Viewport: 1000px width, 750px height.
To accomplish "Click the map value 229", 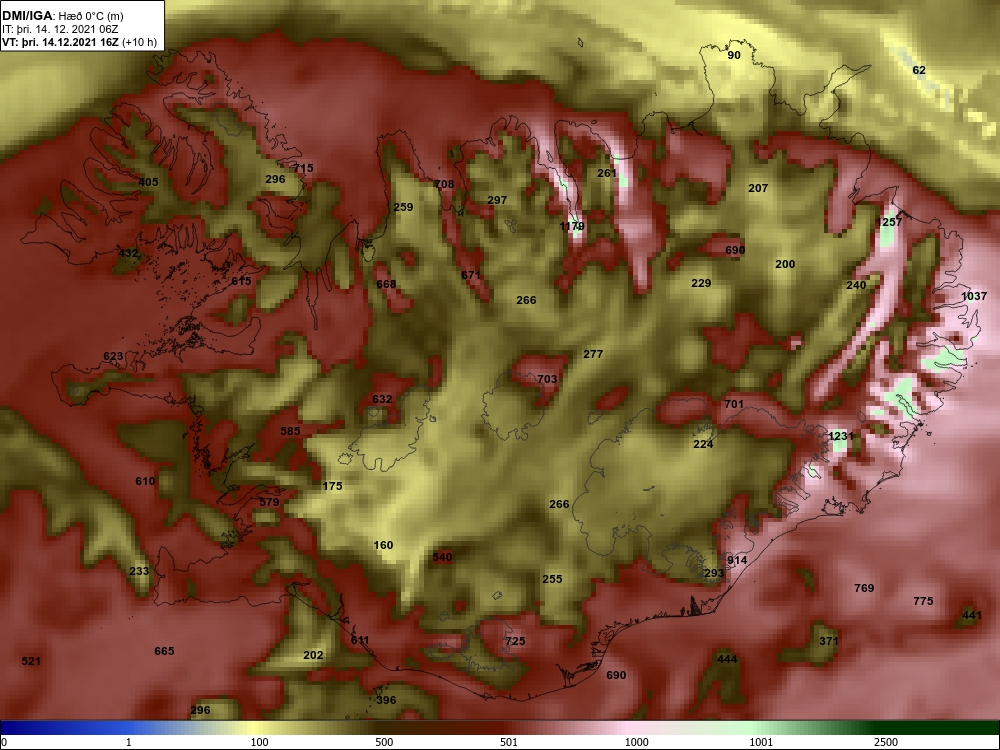I will pyautogui.click(x=701, y=283).
